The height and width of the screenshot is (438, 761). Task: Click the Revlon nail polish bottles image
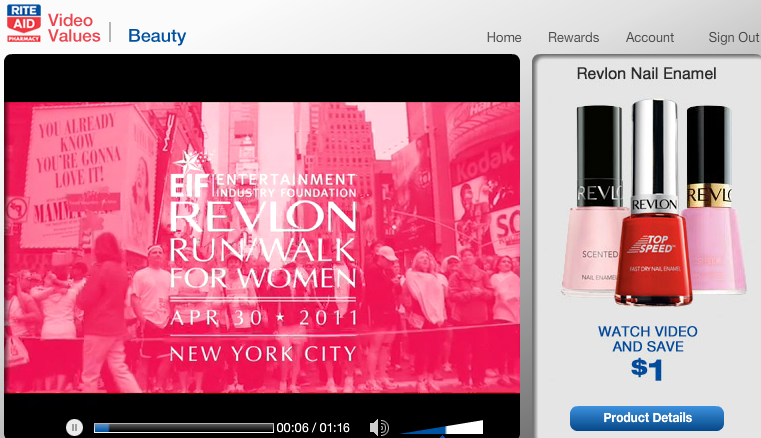(x=653, y=202)
